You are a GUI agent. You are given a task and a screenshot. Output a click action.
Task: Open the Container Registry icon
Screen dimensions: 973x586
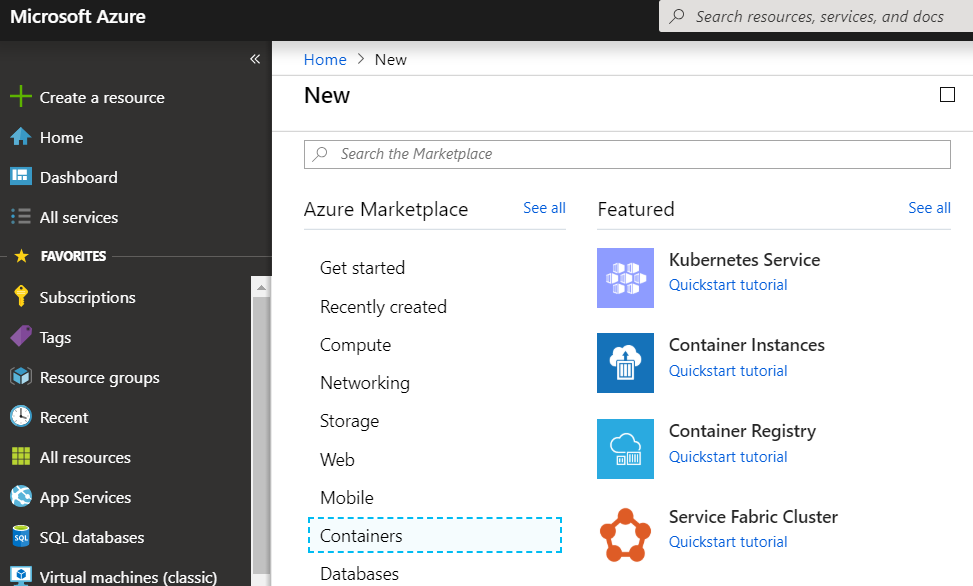coord(625,449)
